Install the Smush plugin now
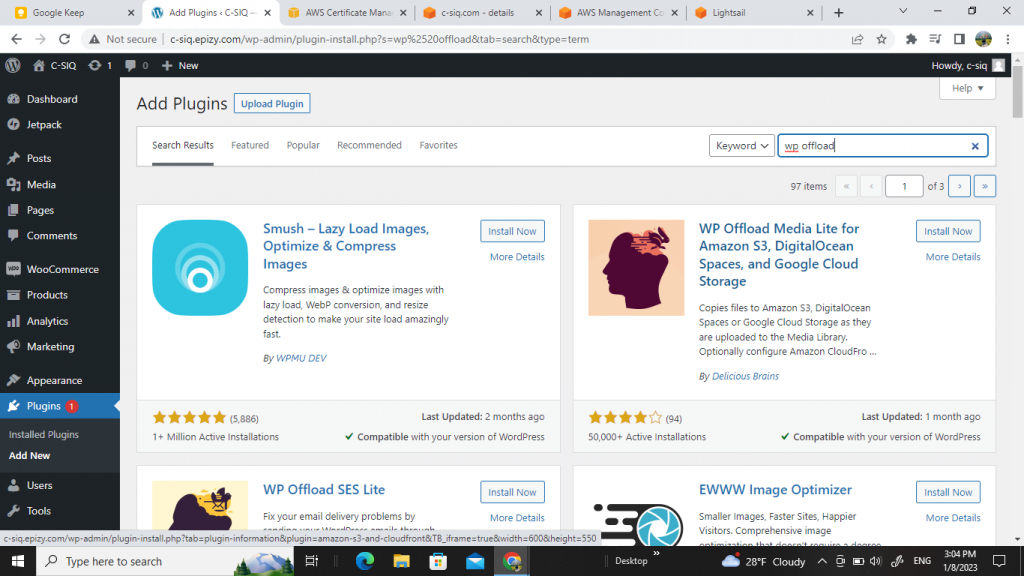The image size is (1024, 576). [x=512, y=231]
